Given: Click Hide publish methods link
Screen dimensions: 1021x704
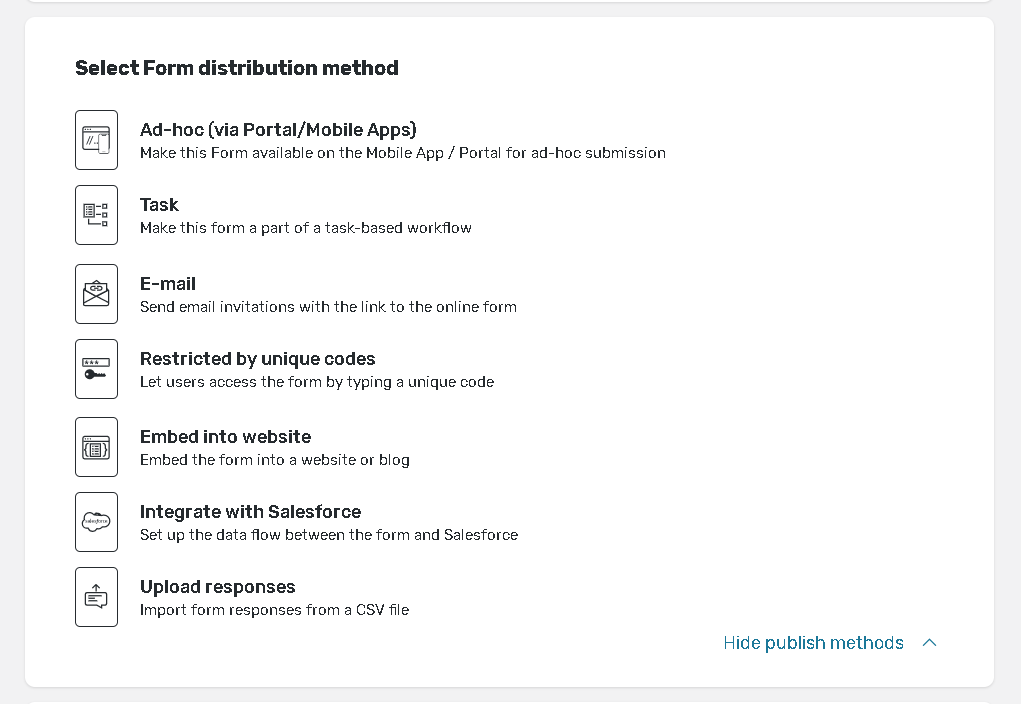Looking at the screenshot, I should (x=813, y=643).
